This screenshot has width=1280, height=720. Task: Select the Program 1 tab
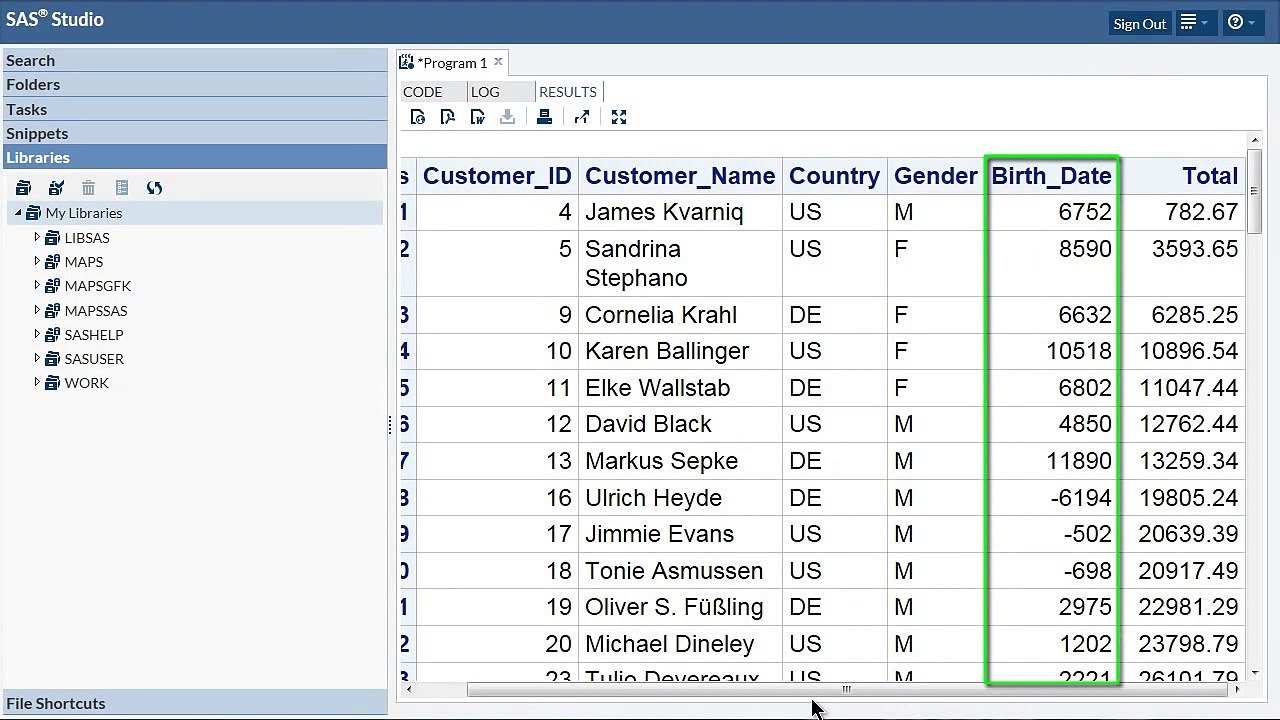pyautogui.click(x=454, y=62)
